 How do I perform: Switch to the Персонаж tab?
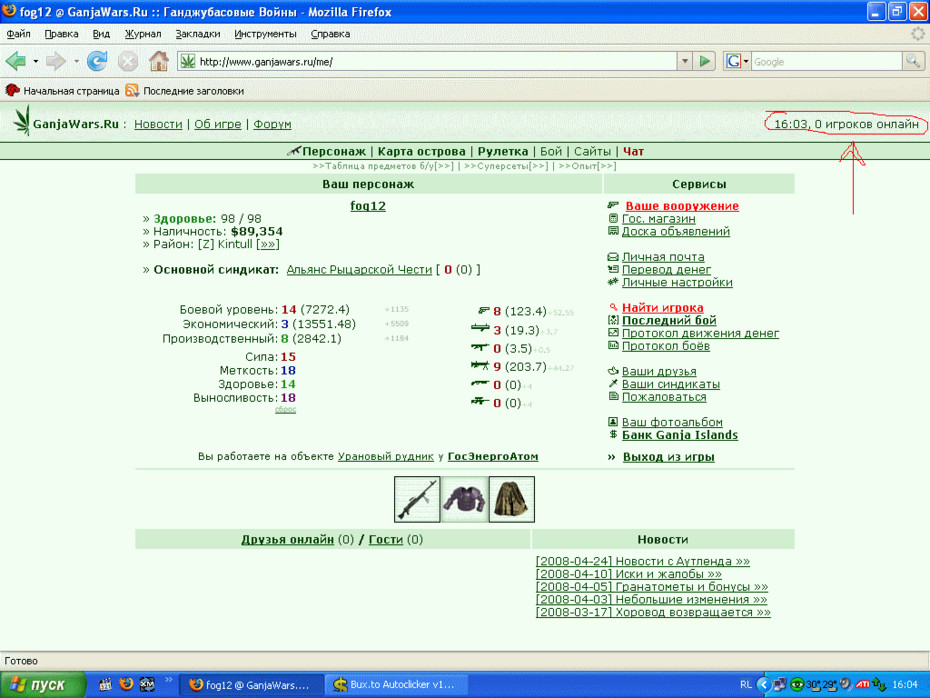pos(333,151)
